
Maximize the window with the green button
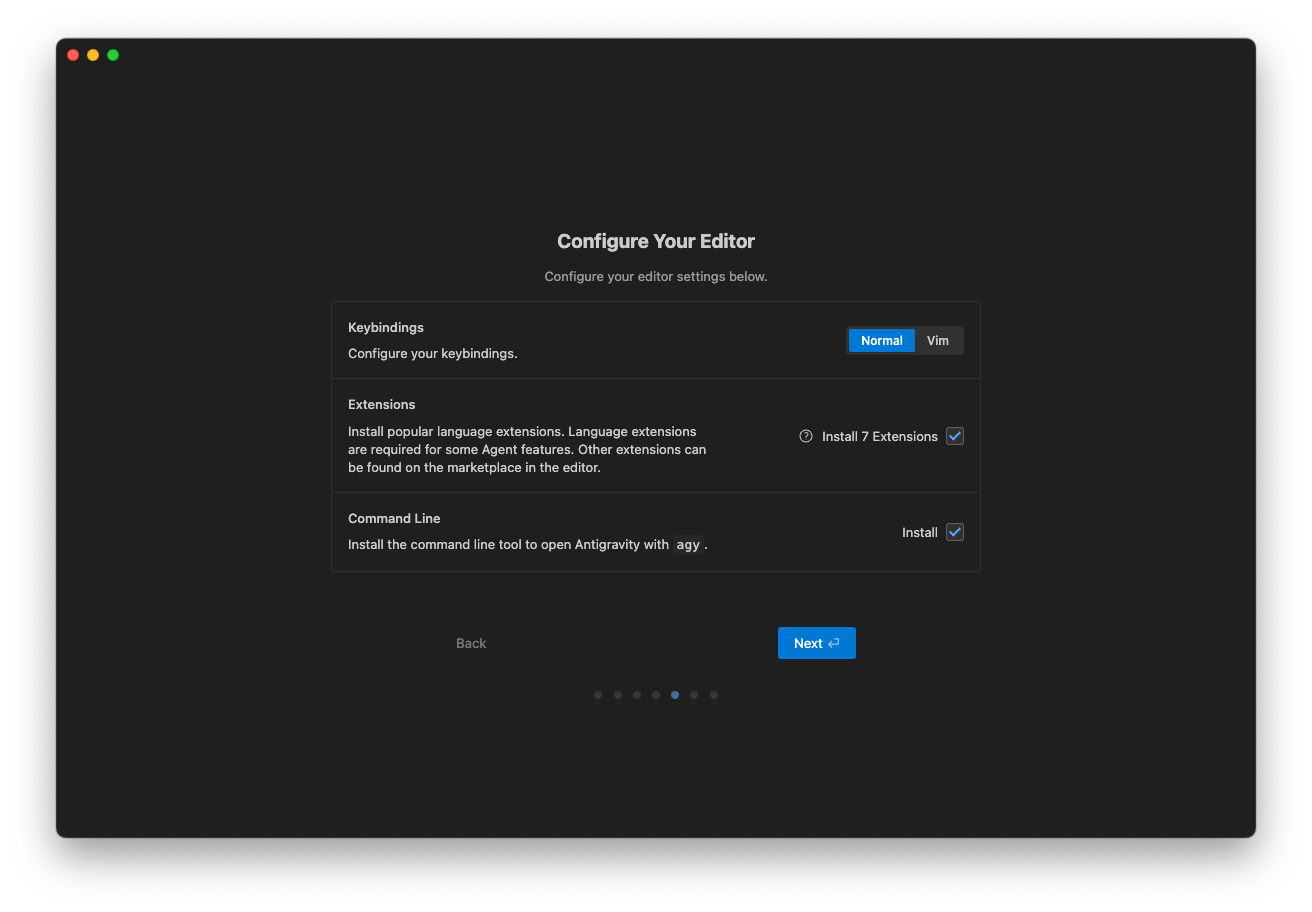tap(113, 55)
